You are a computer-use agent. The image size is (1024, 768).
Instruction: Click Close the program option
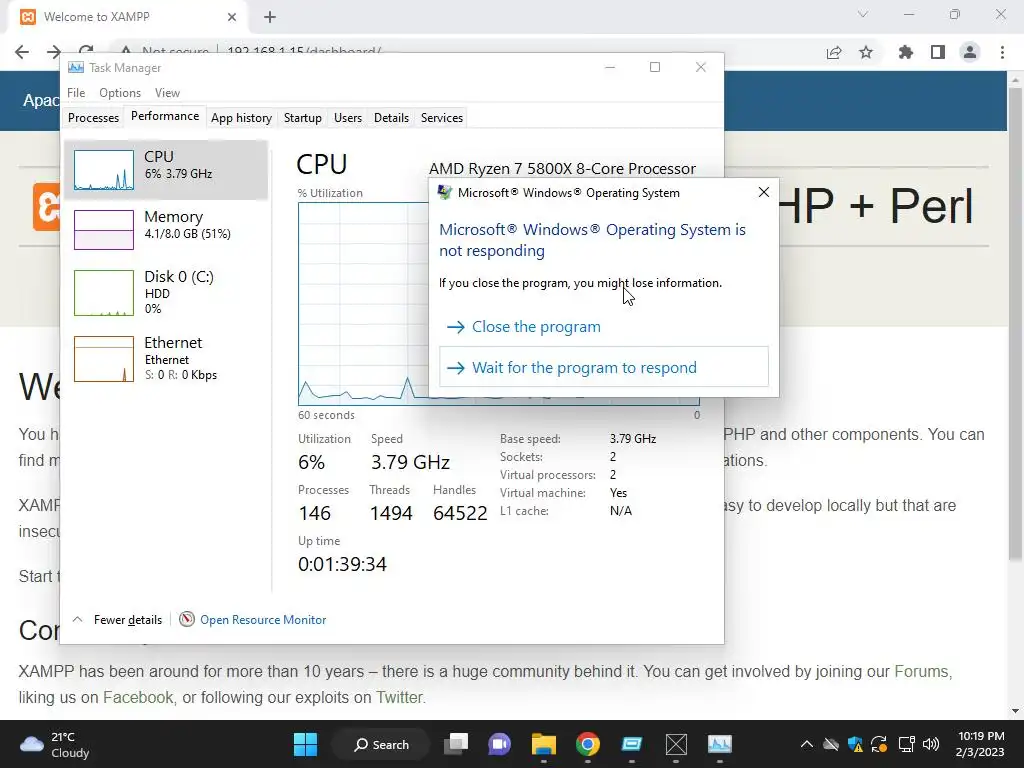point(536,327)
